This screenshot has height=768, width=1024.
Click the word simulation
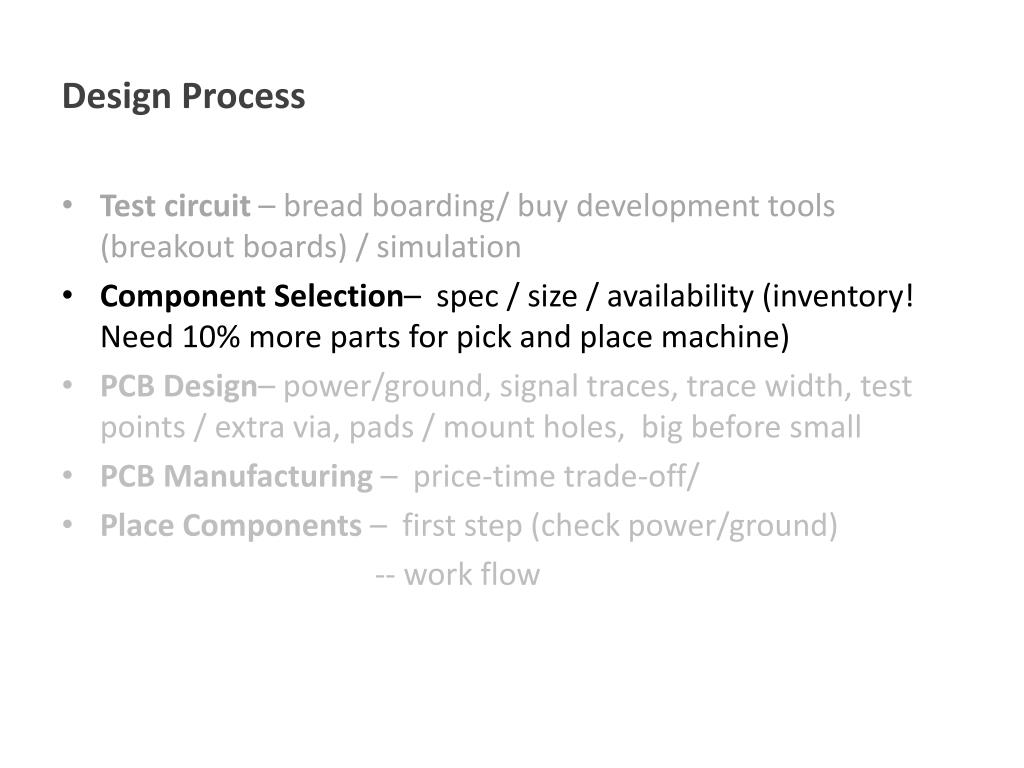pos(449,248)
